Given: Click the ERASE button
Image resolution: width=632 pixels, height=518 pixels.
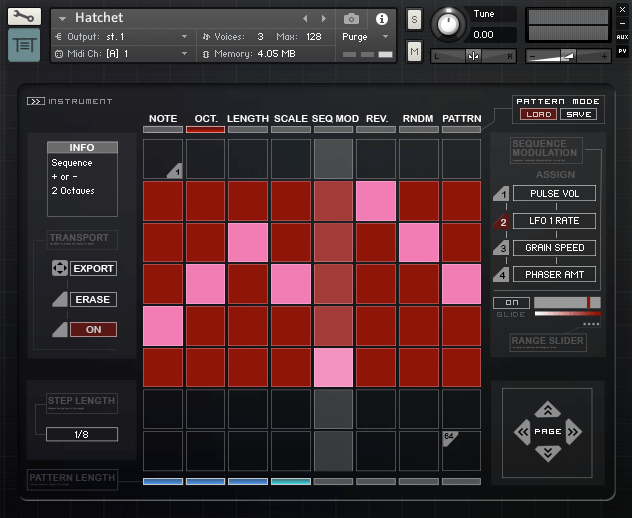Looking at the screenshot, I should 93,299.
